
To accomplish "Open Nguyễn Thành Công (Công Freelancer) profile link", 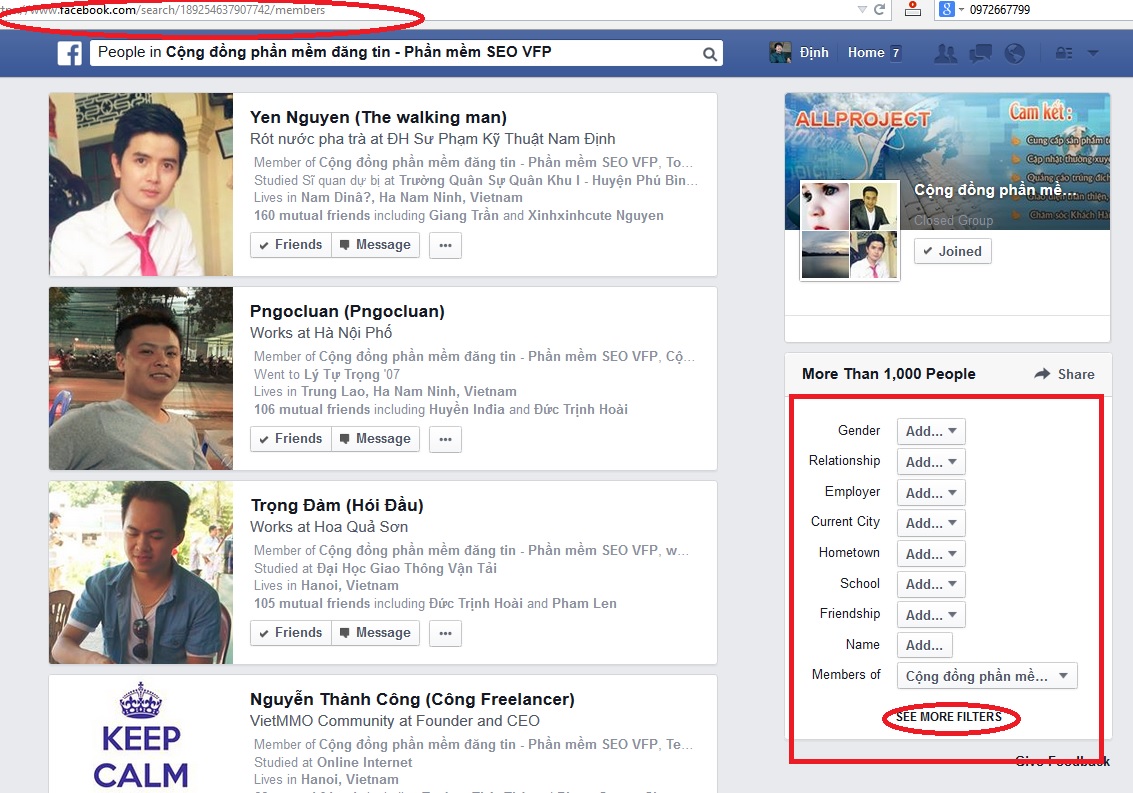I will 412,699.
